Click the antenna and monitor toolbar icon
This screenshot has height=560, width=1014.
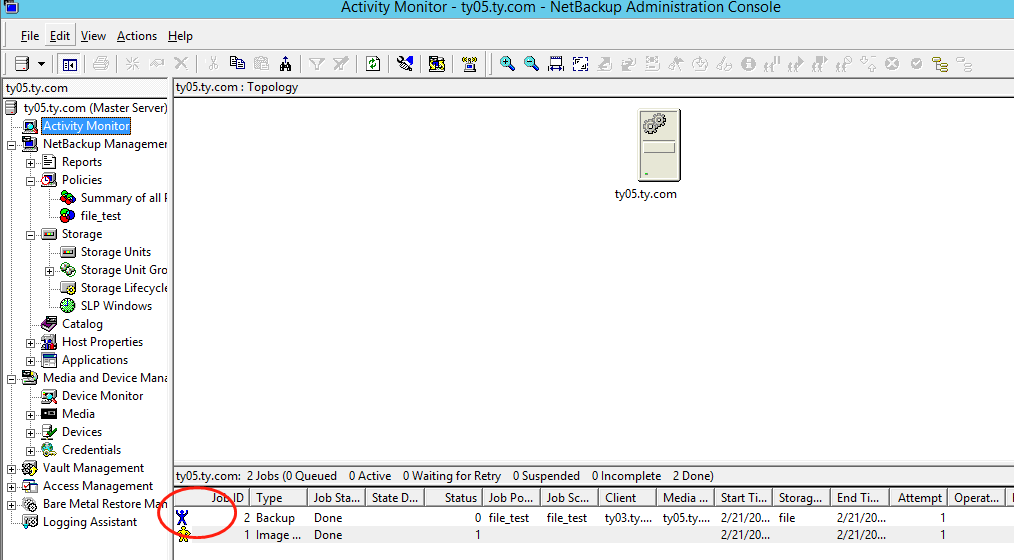469,63
